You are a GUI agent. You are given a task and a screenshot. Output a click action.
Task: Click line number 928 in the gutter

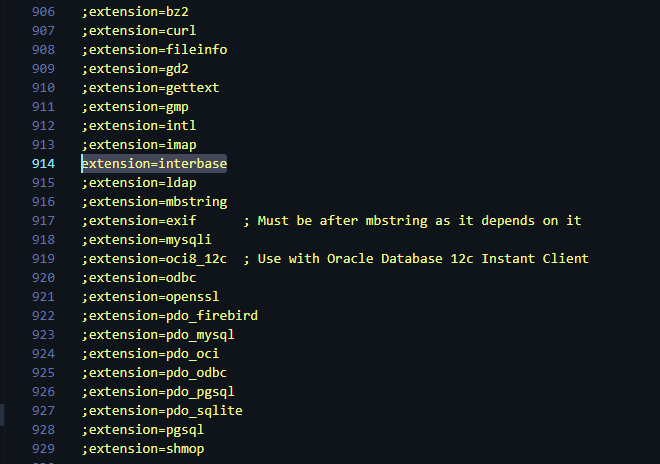click(x=43, y=429)
